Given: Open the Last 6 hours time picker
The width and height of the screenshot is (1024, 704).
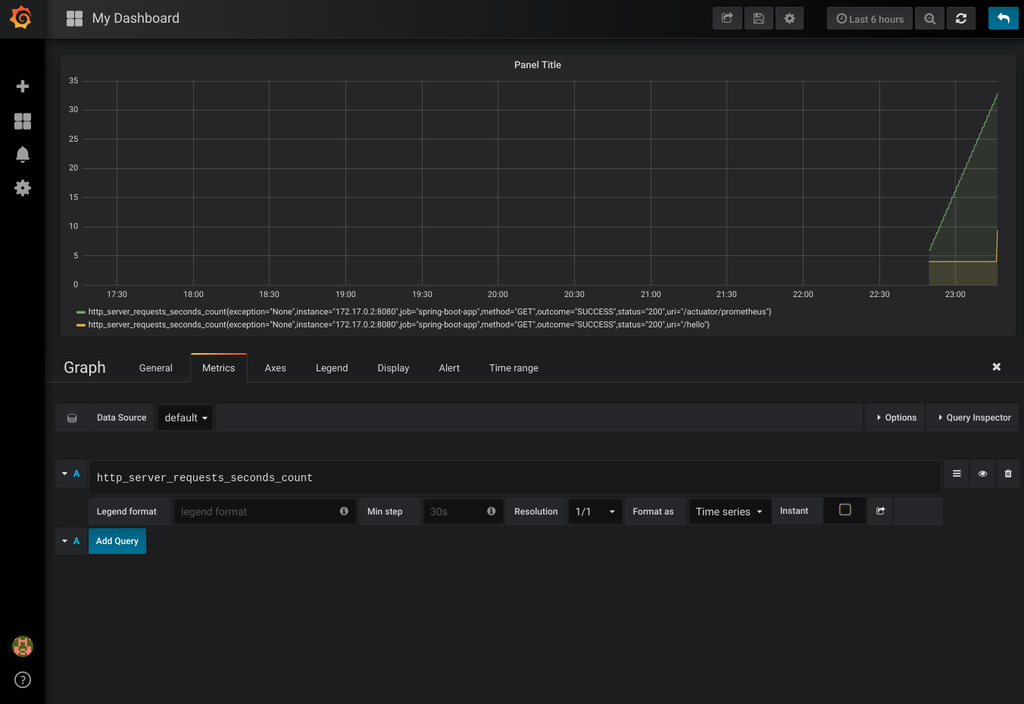Looking at the screenshot, I should [x=870, y=18].
